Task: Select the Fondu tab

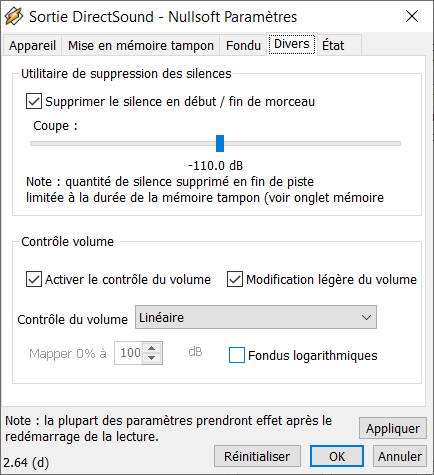Action: coord(243,45)
